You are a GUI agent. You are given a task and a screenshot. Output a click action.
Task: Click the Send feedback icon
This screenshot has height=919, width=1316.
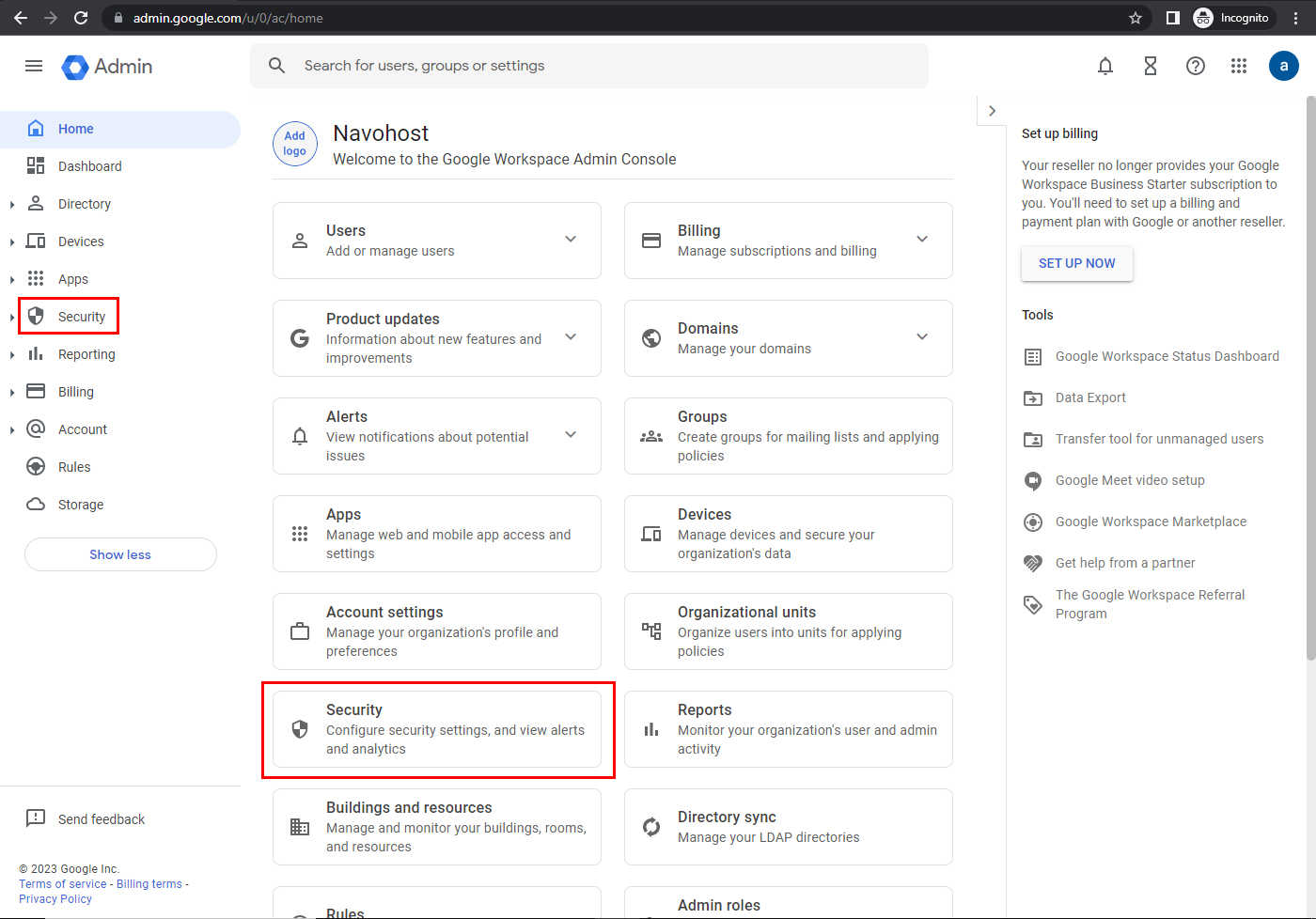tap(36, 818)
